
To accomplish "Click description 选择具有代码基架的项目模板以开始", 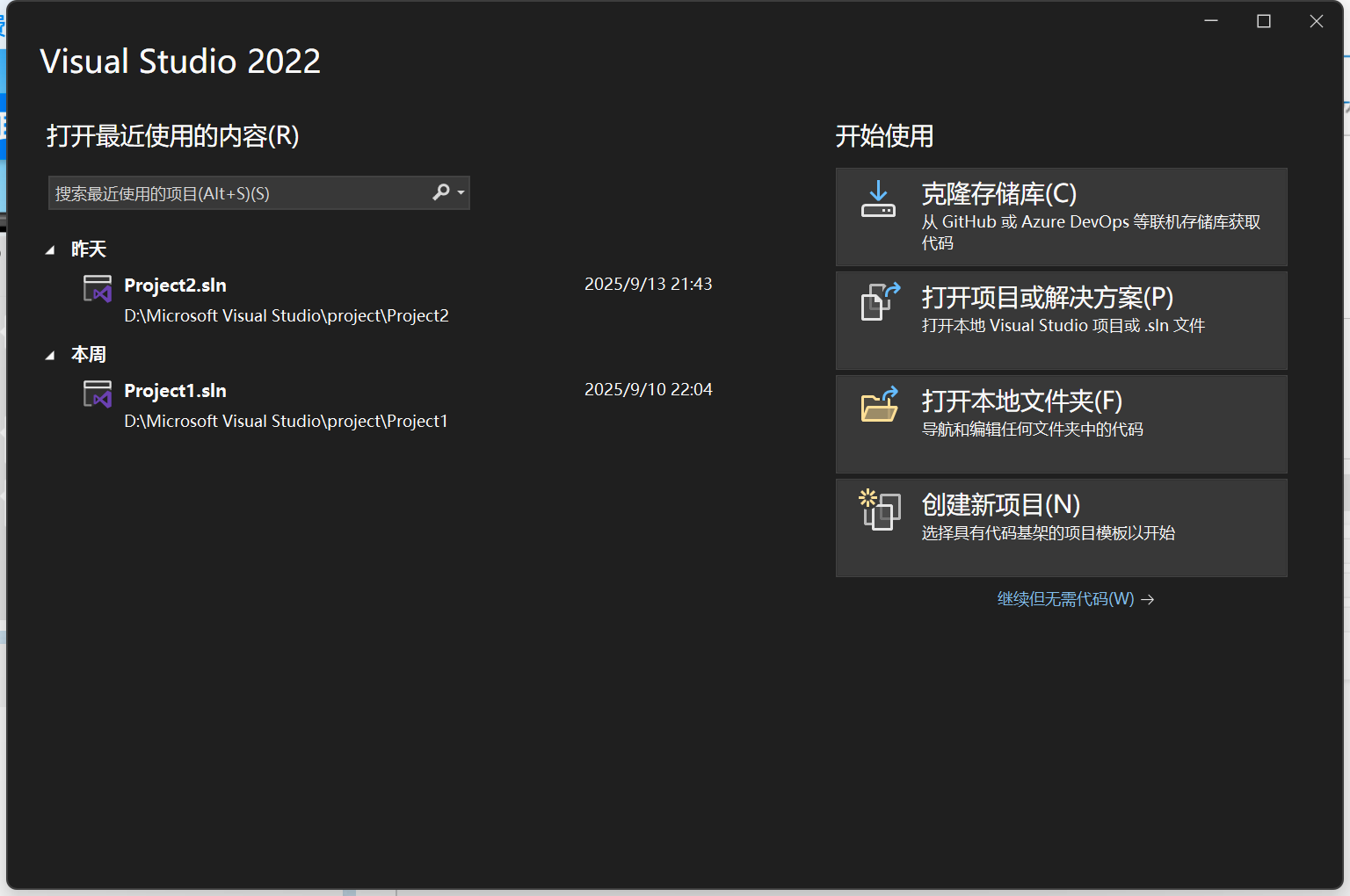I will point(1049,533).
